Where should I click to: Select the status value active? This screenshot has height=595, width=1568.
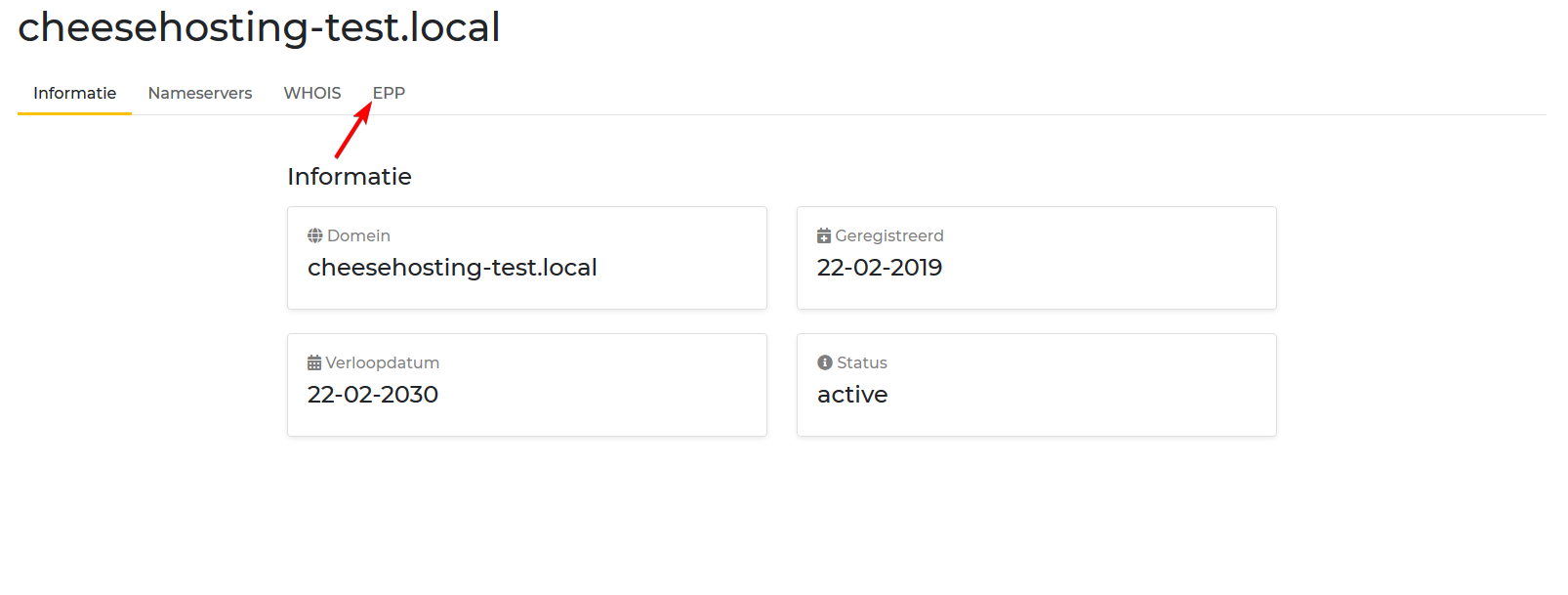click(852, 395)
